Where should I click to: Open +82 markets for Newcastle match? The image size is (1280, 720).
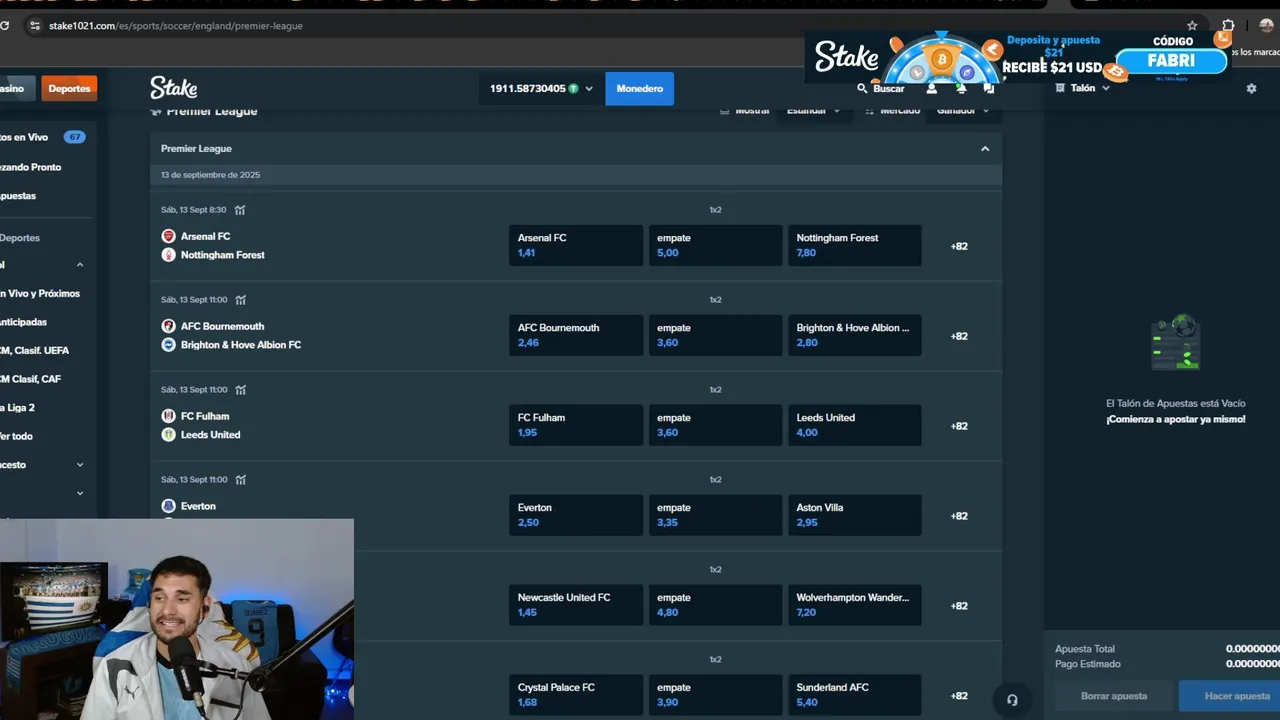click(x=959, y=606)
